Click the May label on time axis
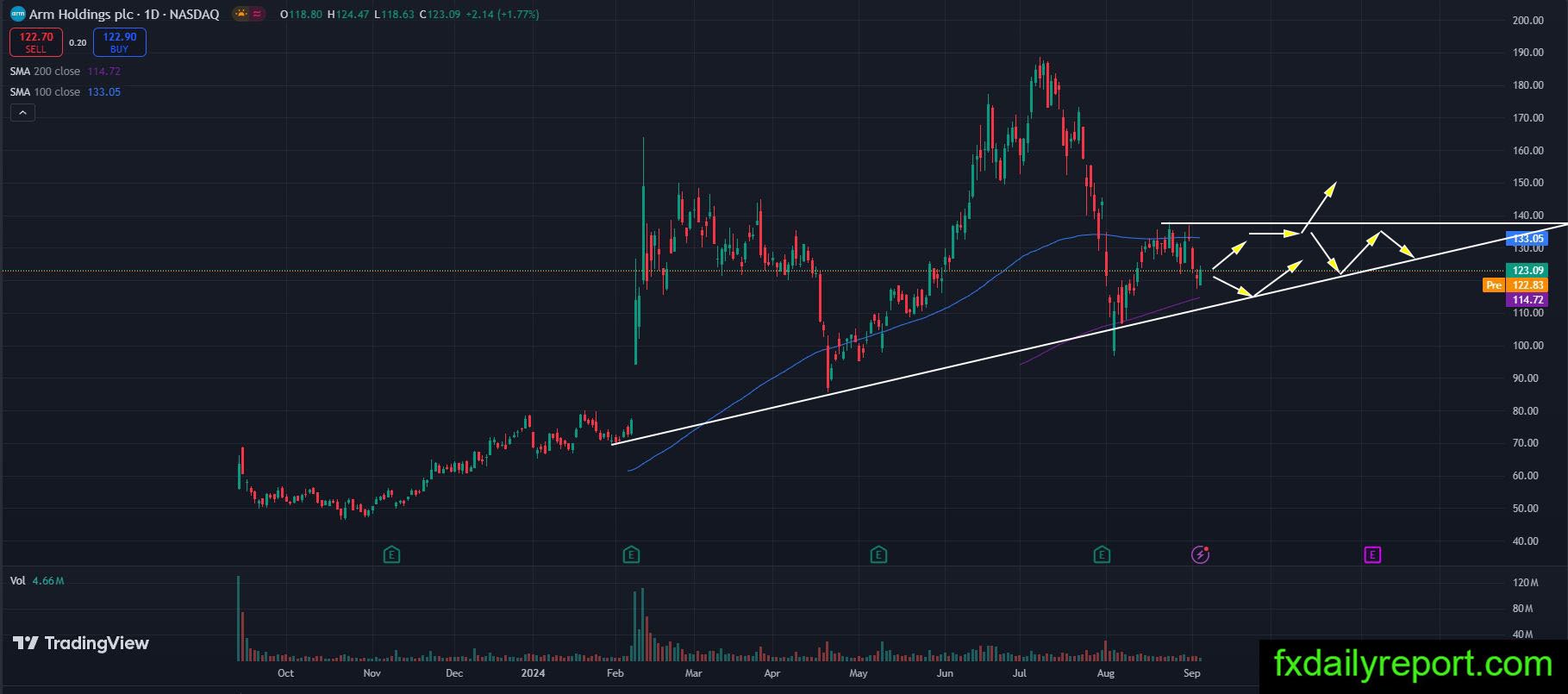 pyautogui.click(x=858, y=673)
